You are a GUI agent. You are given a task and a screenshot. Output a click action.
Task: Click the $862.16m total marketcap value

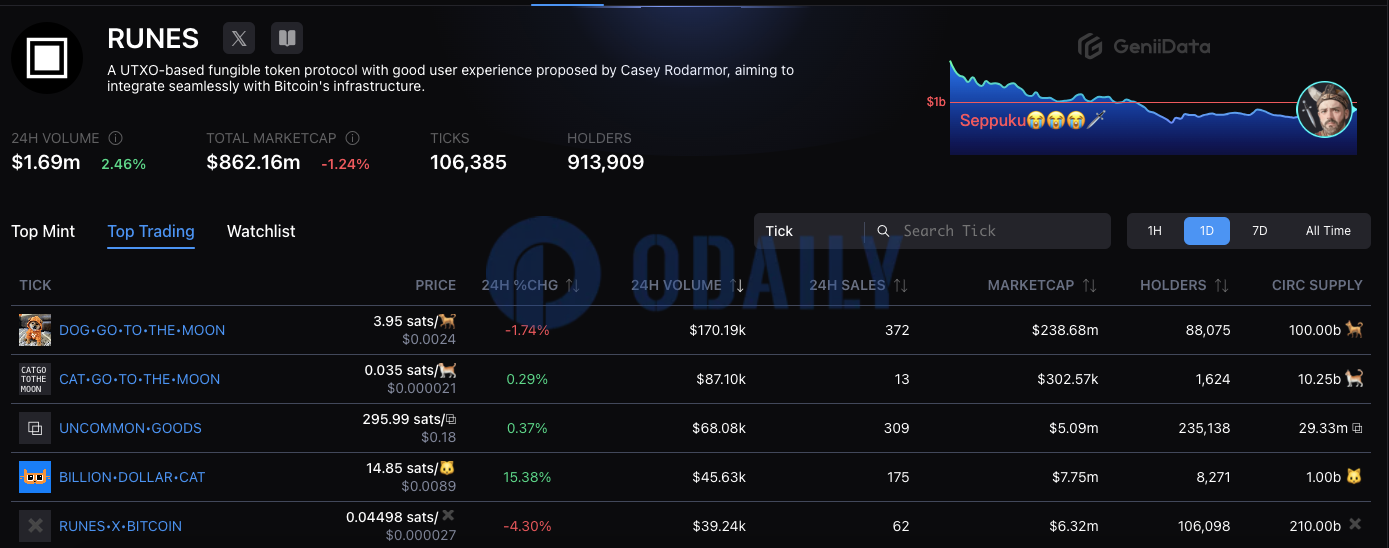click(x=253, y=162)
